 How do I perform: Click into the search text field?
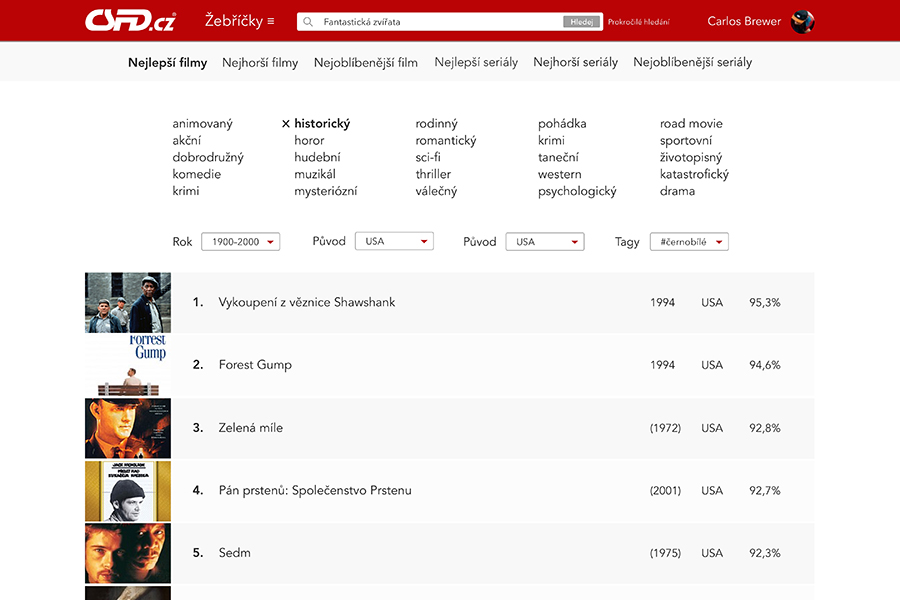[440, 22]
